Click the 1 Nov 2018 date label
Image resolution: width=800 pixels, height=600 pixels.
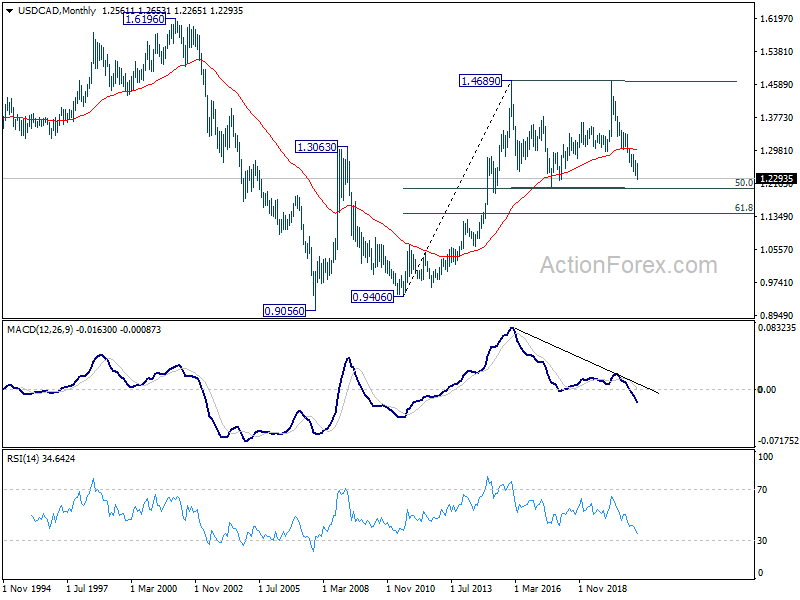pyautogui.click(x=603, y=588)
